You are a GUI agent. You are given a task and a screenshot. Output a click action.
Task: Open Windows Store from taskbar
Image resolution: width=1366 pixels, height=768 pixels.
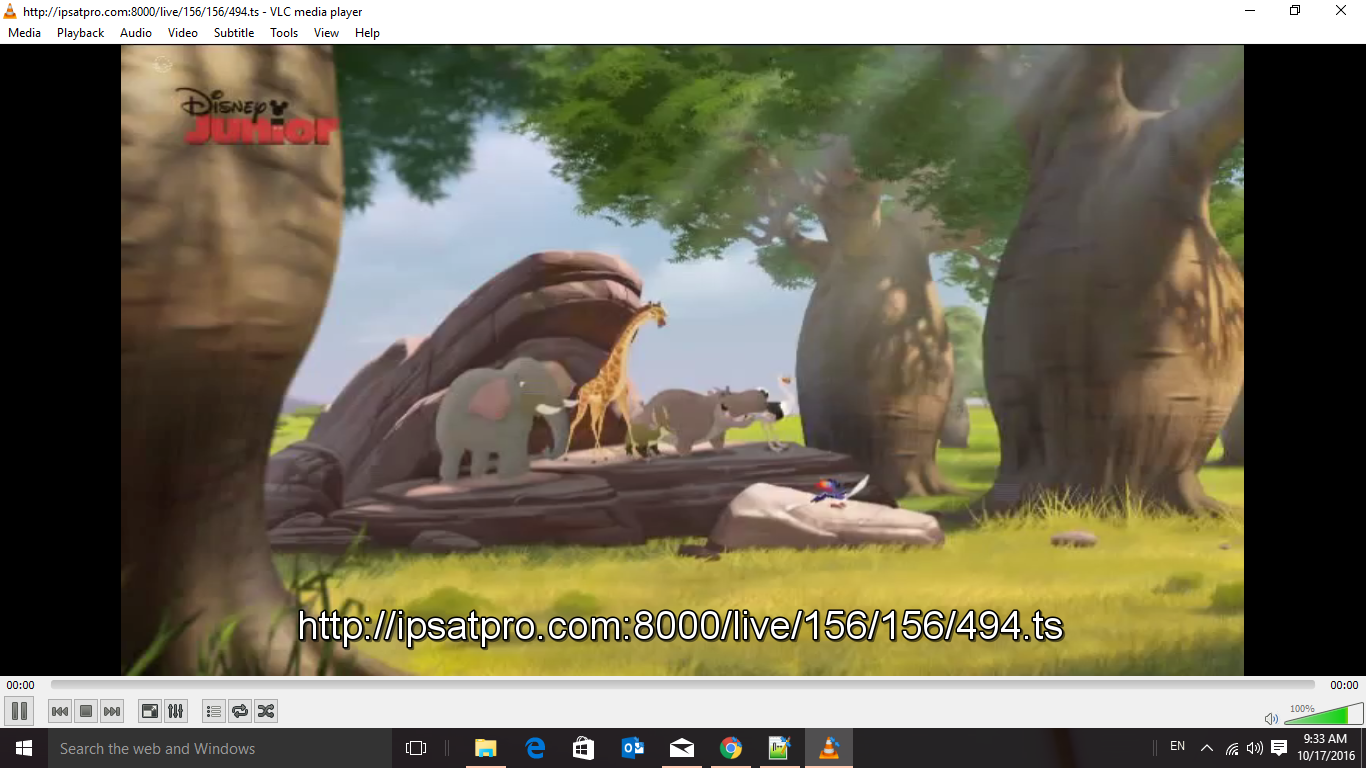[584, 748]
